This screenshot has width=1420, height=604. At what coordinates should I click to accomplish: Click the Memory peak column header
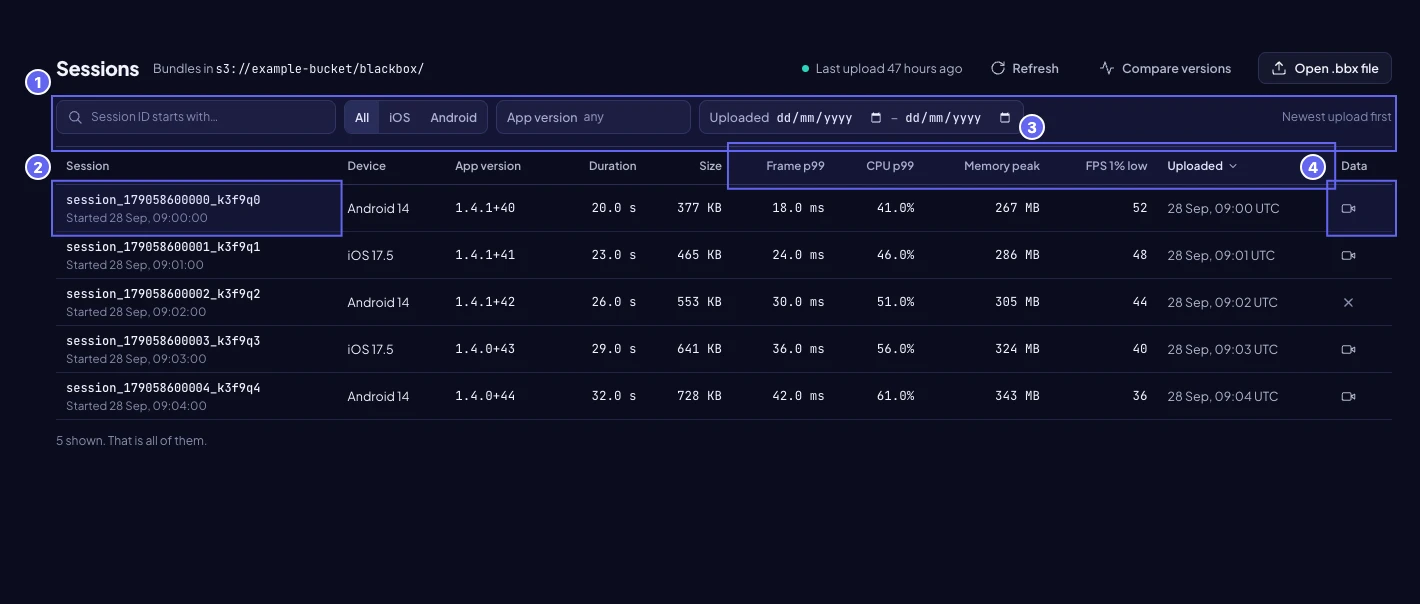[1002, 166]
